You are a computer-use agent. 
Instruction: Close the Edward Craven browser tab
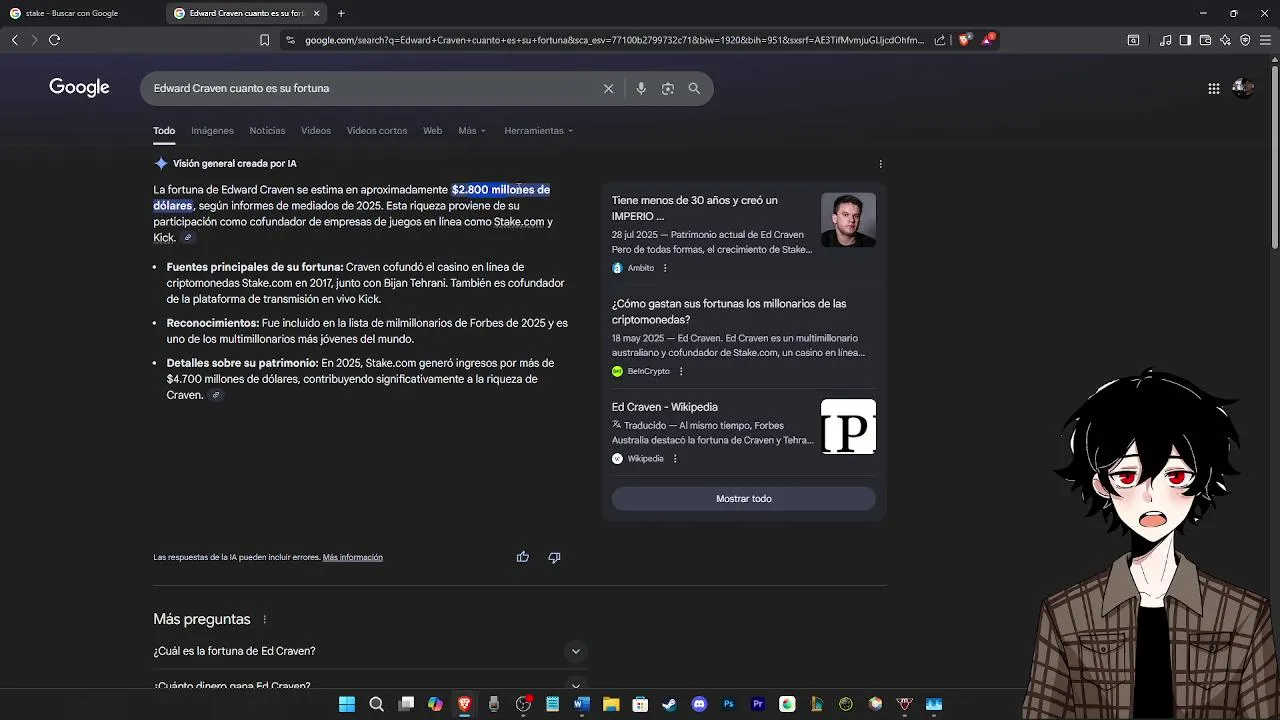tap(317, 13)
